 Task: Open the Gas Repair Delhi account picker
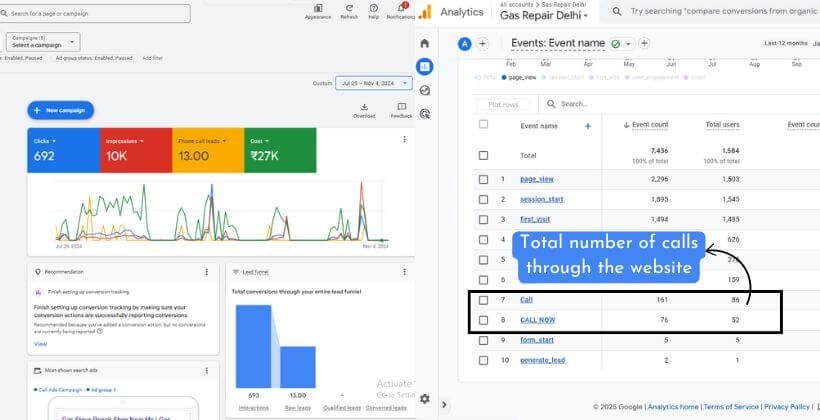tap(544, 16)
